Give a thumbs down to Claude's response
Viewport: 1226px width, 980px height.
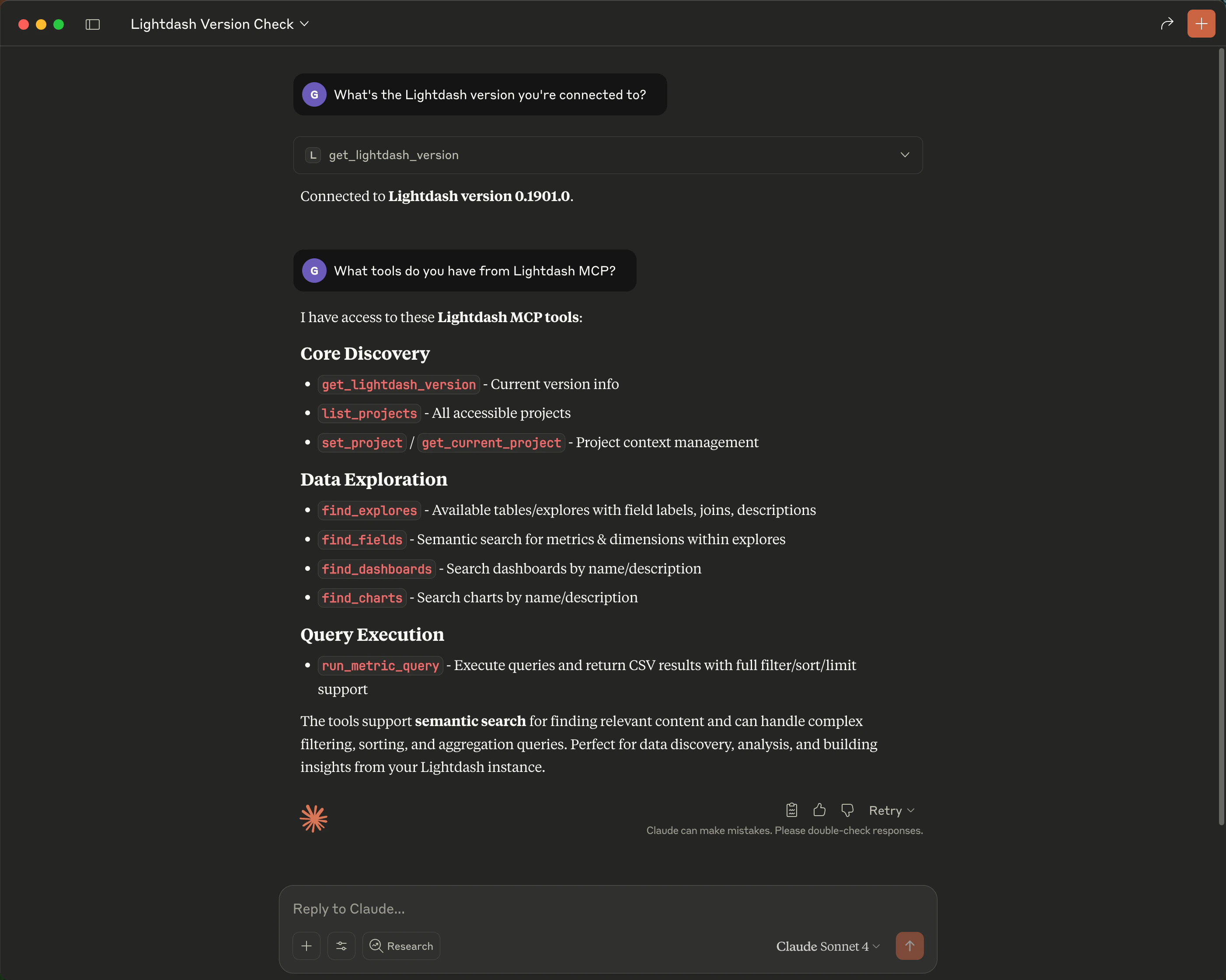(x=847, y=810)
